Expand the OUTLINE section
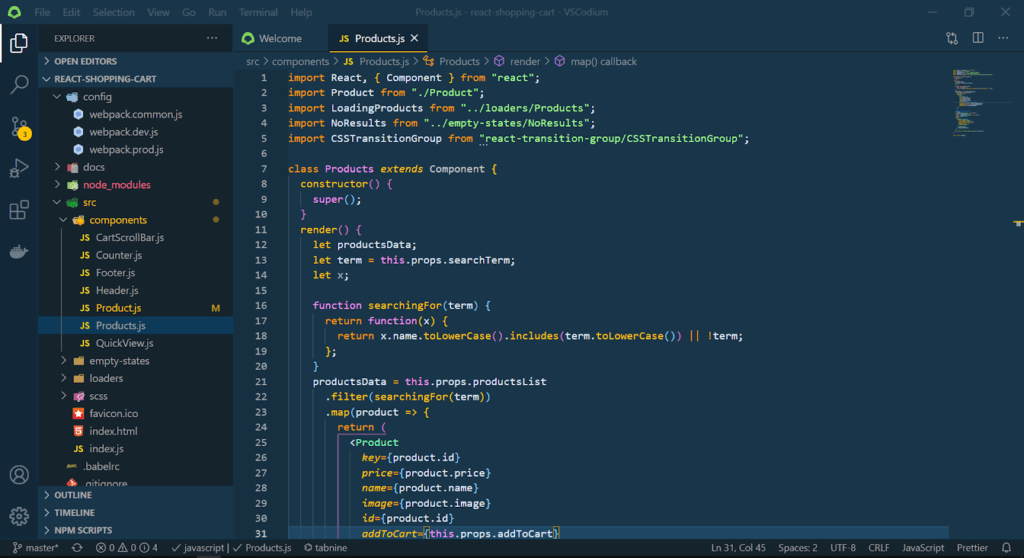 click(x=73, y=495)
